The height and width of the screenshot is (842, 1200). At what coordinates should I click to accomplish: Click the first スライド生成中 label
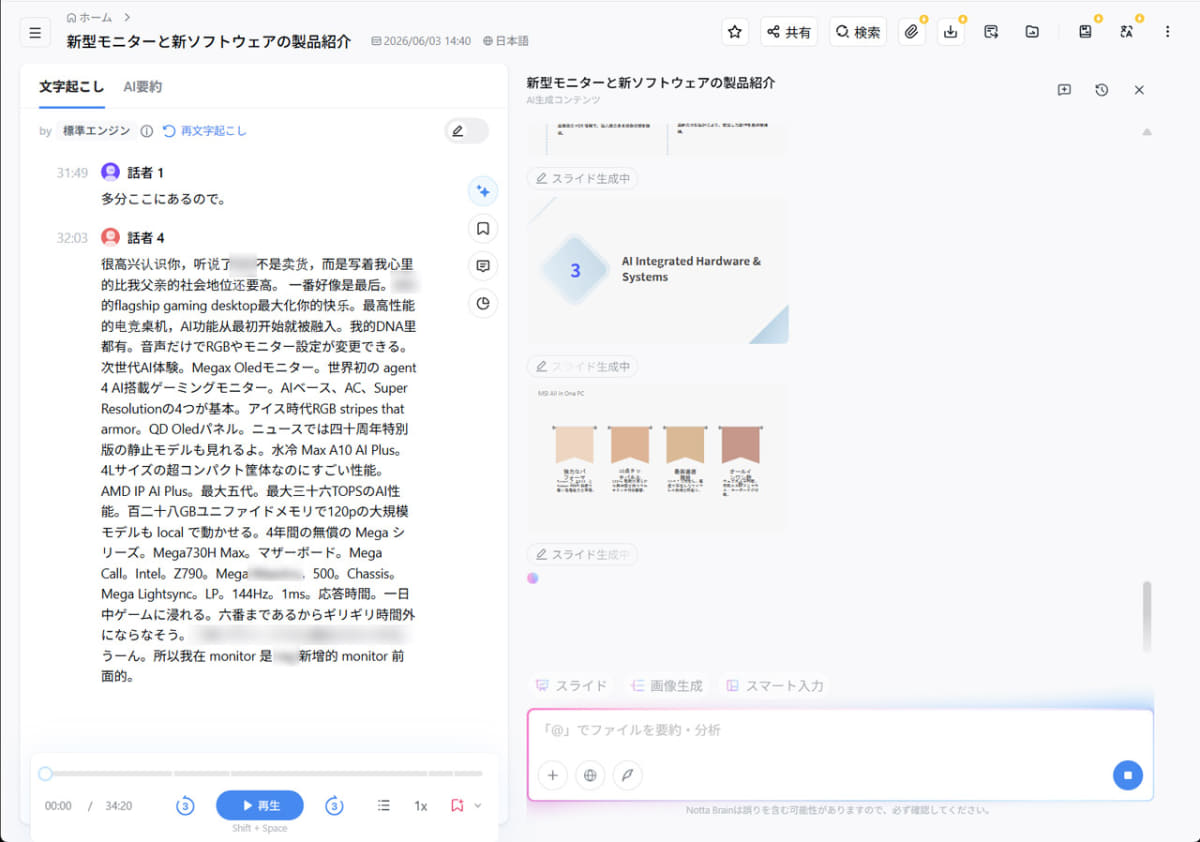582,179
